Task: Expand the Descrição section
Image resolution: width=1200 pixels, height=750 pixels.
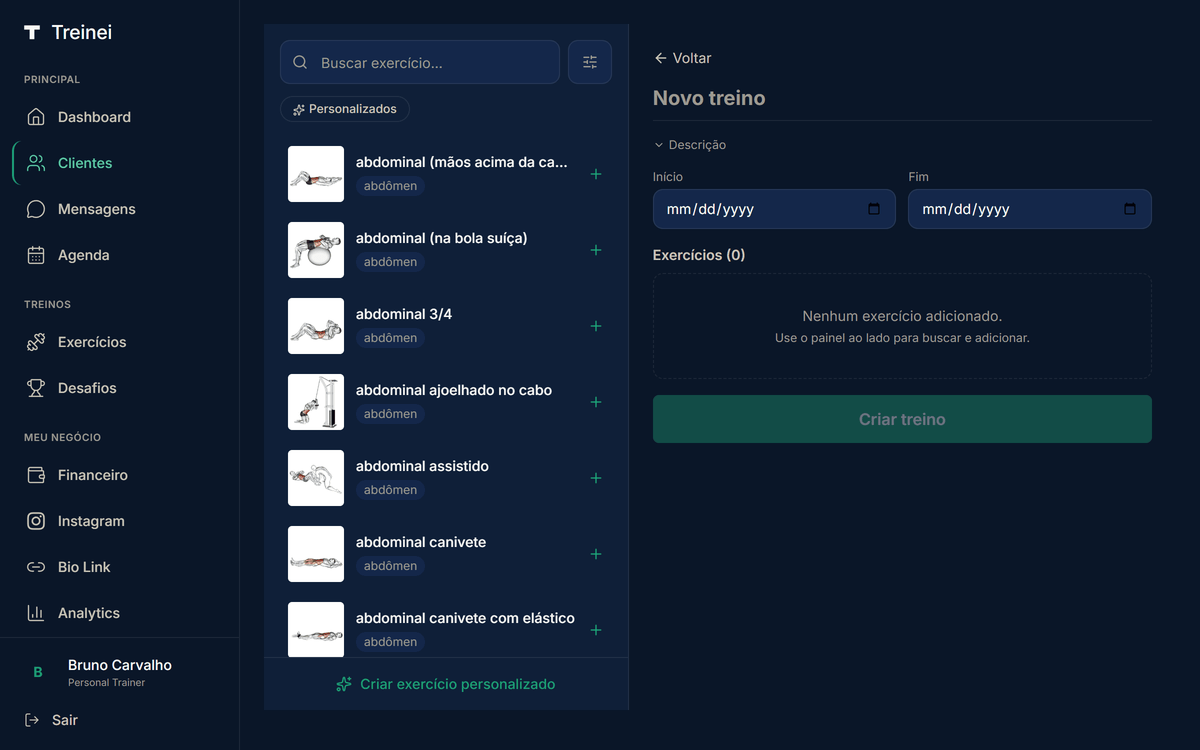Action: [690, 145]
